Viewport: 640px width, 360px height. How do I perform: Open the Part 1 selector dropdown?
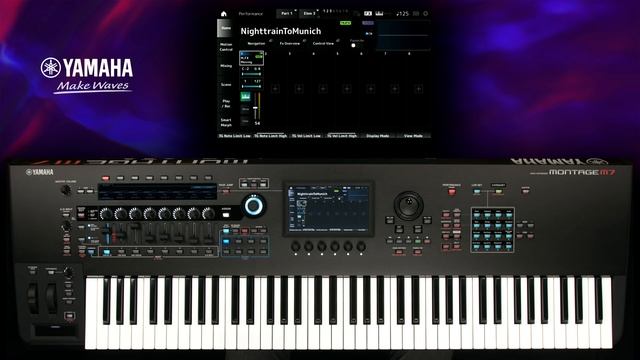pos(287,13)
